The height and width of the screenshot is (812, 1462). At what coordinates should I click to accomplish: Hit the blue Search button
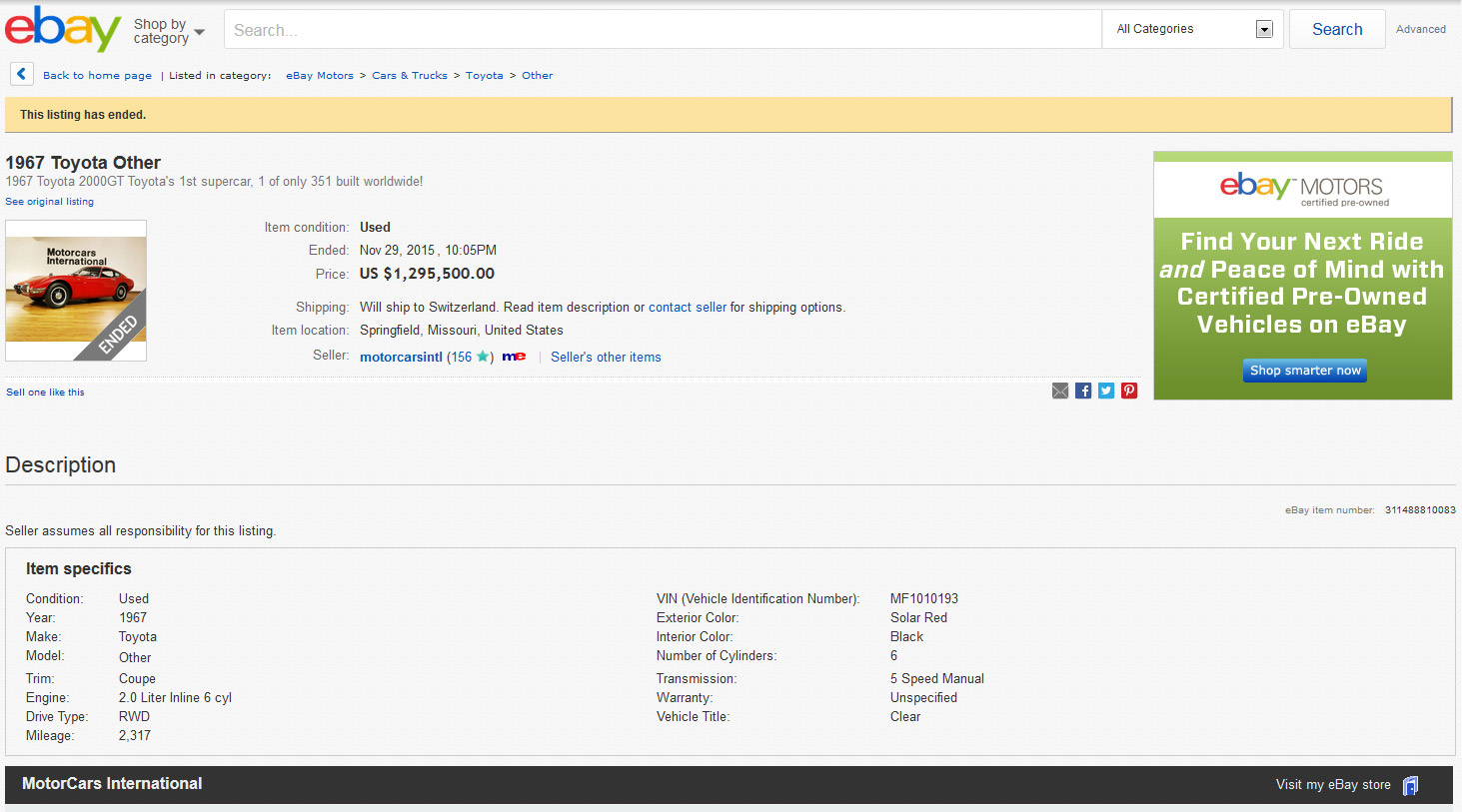(1337, 29)
